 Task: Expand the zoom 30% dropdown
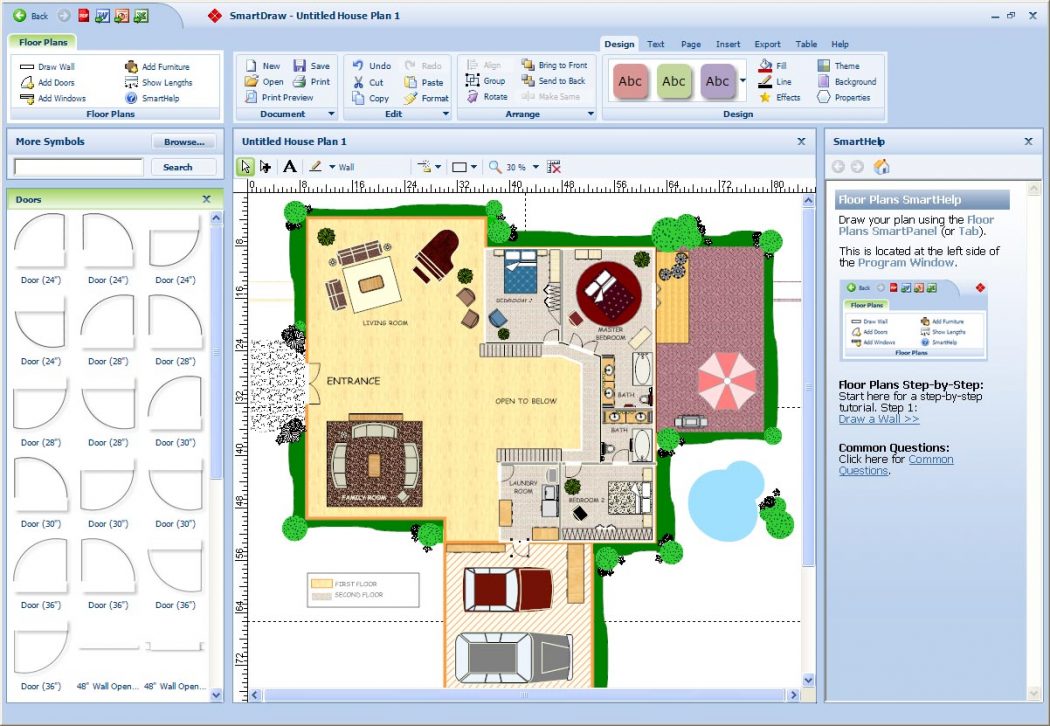coord(536,168)
